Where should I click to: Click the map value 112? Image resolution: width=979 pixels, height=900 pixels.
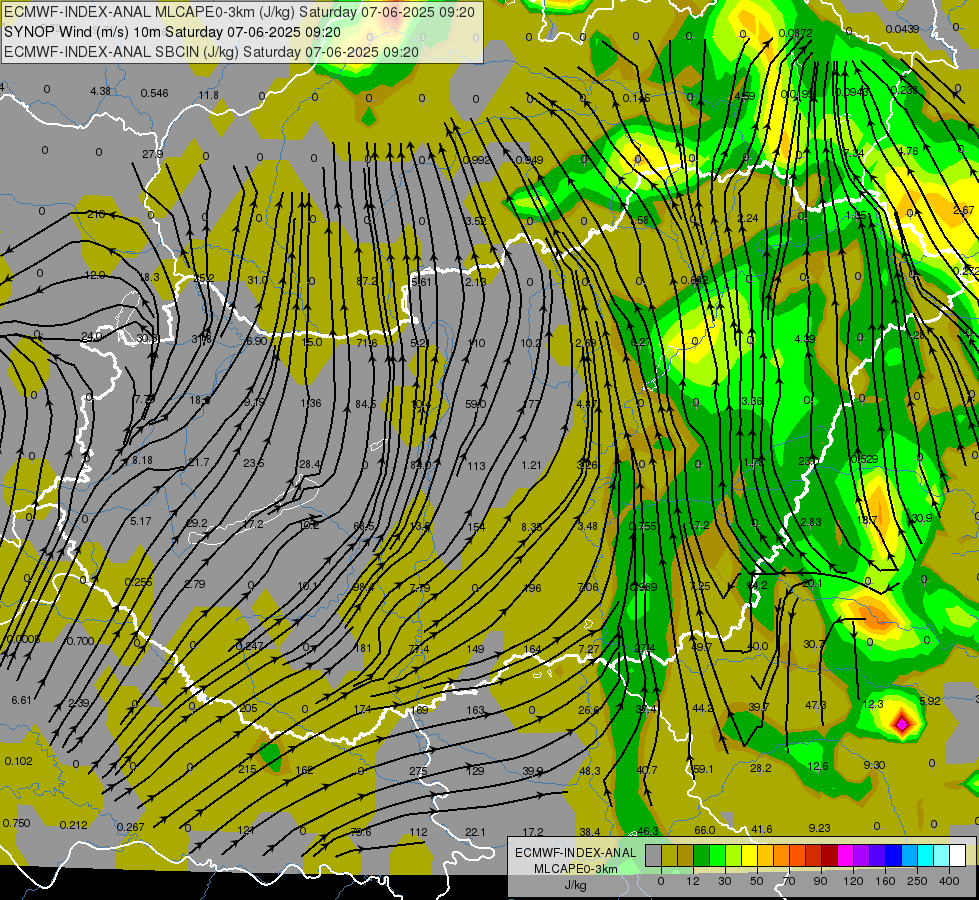[418, 832]
